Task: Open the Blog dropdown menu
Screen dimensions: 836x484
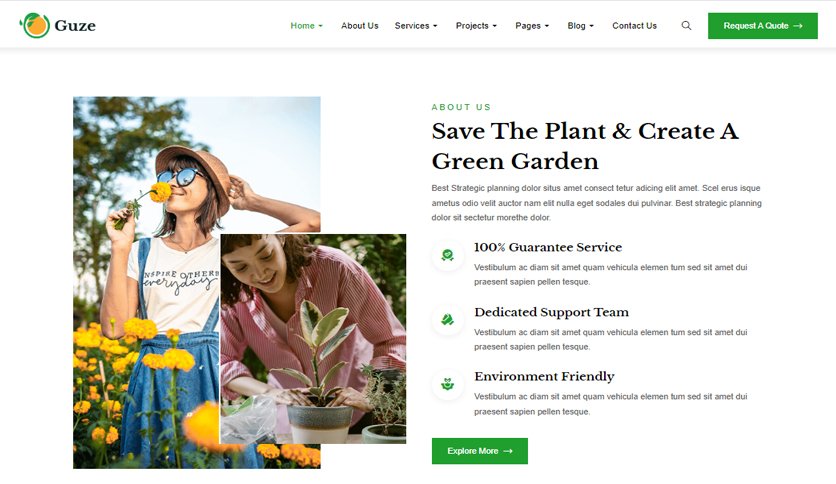Action: [x=580, y=26]
